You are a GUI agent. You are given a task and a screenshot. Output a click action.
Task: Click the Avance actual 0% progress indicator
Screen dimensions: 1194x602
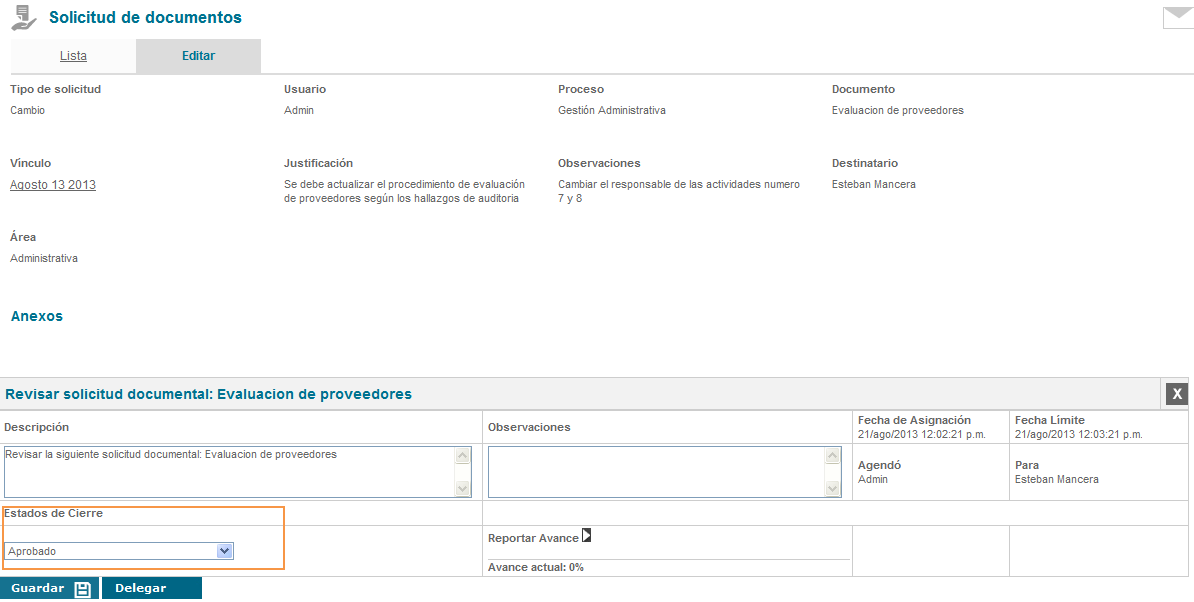[536, 567]
